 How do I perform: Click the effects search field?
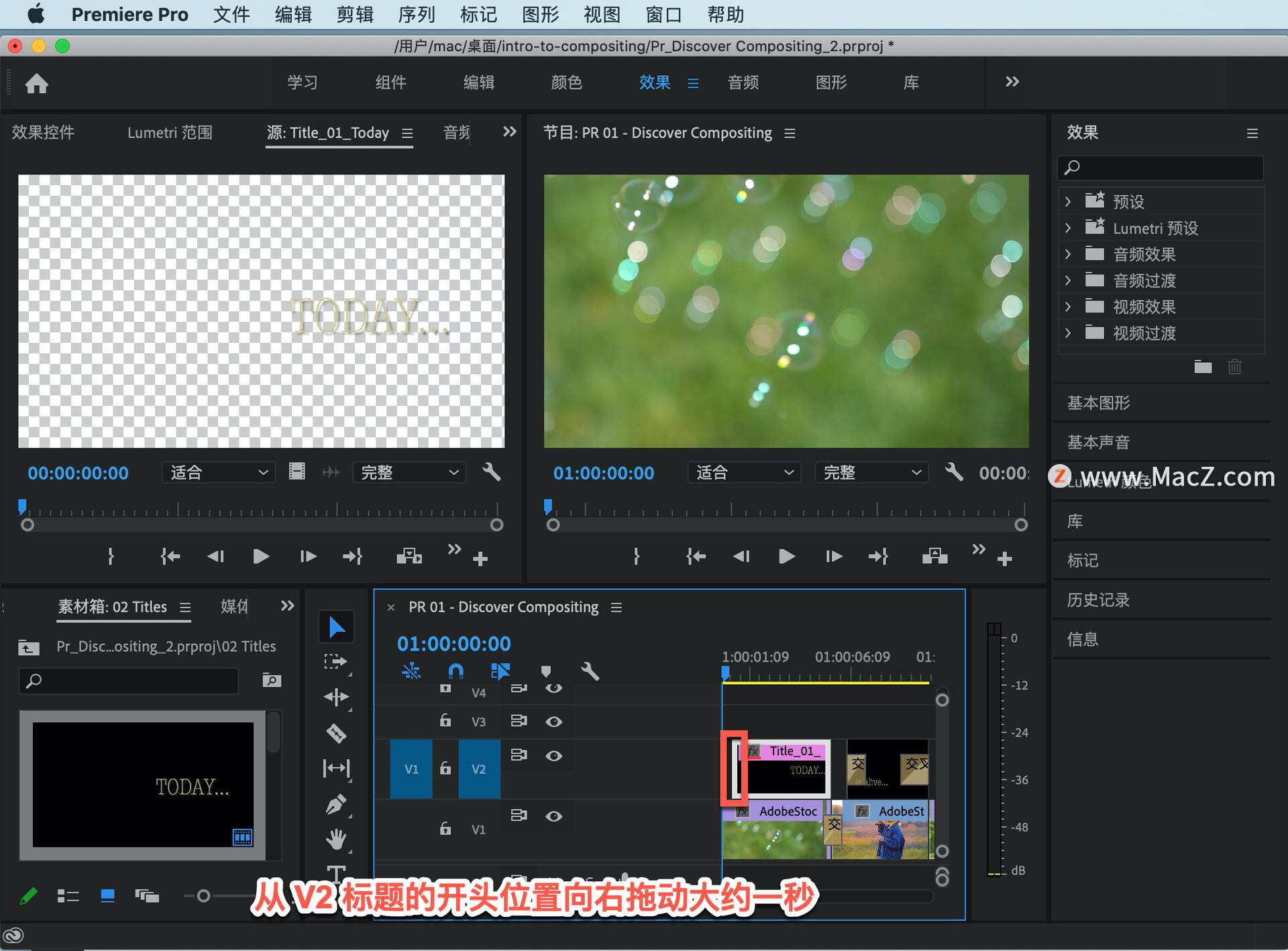[x=1161, y=168]
